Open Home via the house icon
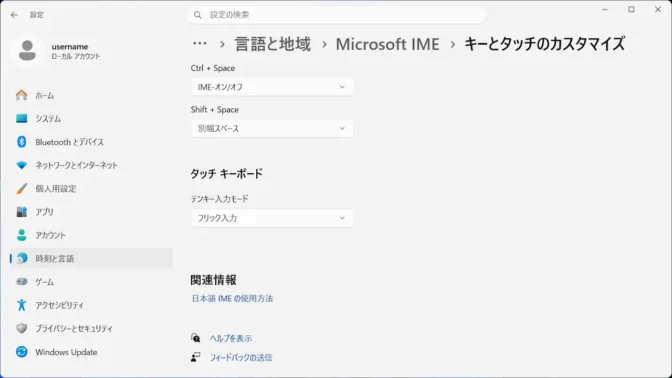This screenshot has width=672, height=378. pyautogui.click(x=21, y=95)
